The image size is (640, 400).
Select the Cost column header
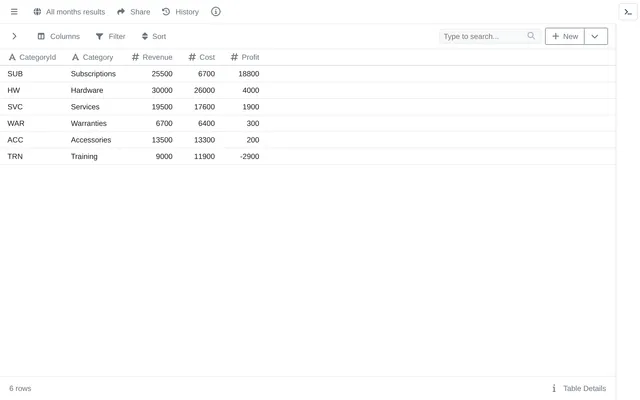(x=207, y=57)
